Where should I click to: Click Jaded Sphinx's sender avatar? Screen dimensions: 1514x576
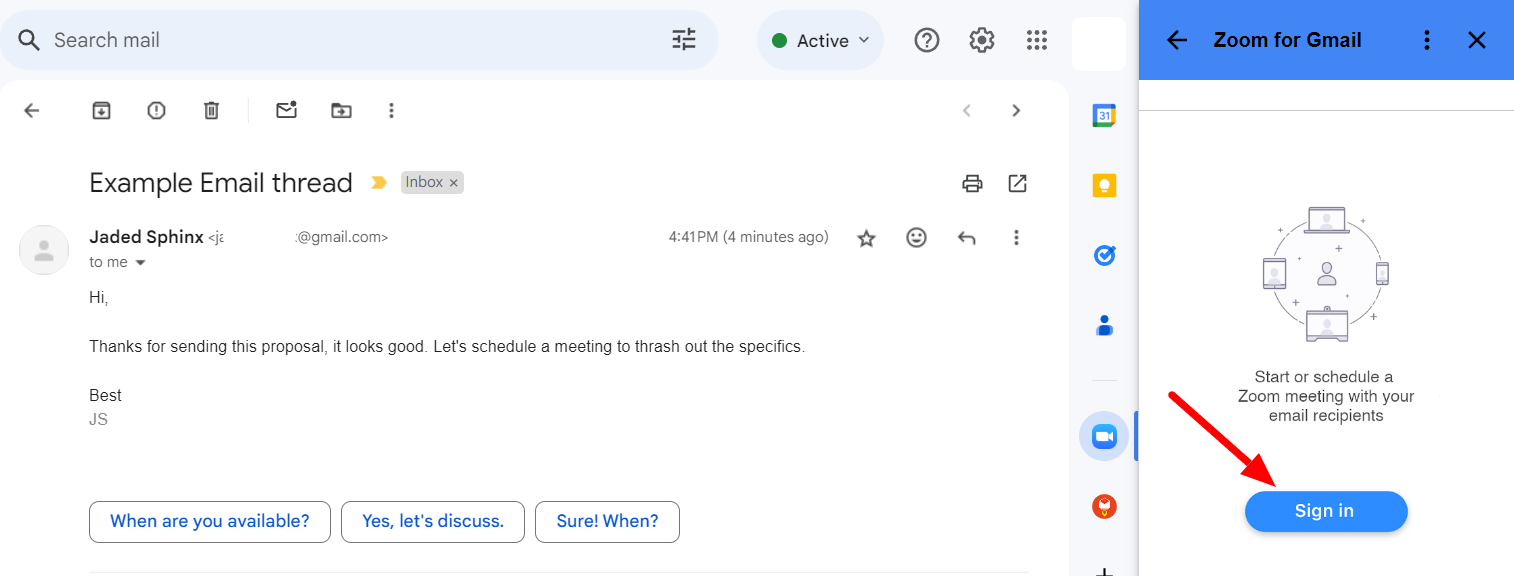click(x=44, y=250)
